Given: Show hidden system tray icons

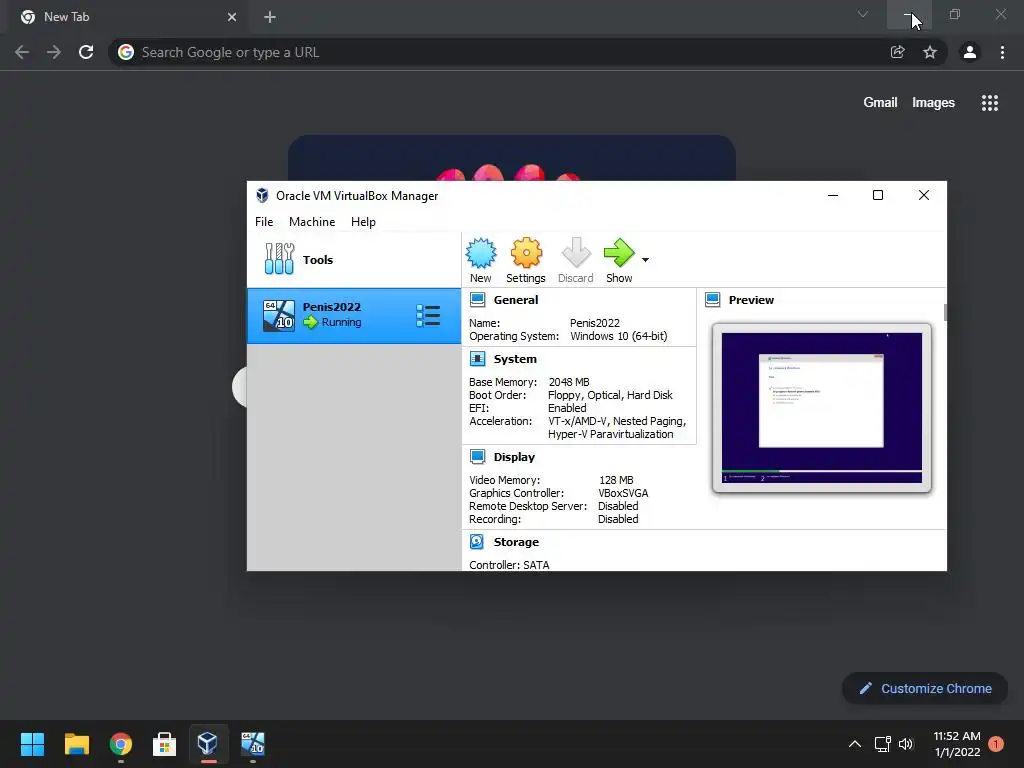Looking at the screenshot, I should (x=854, y=744).
